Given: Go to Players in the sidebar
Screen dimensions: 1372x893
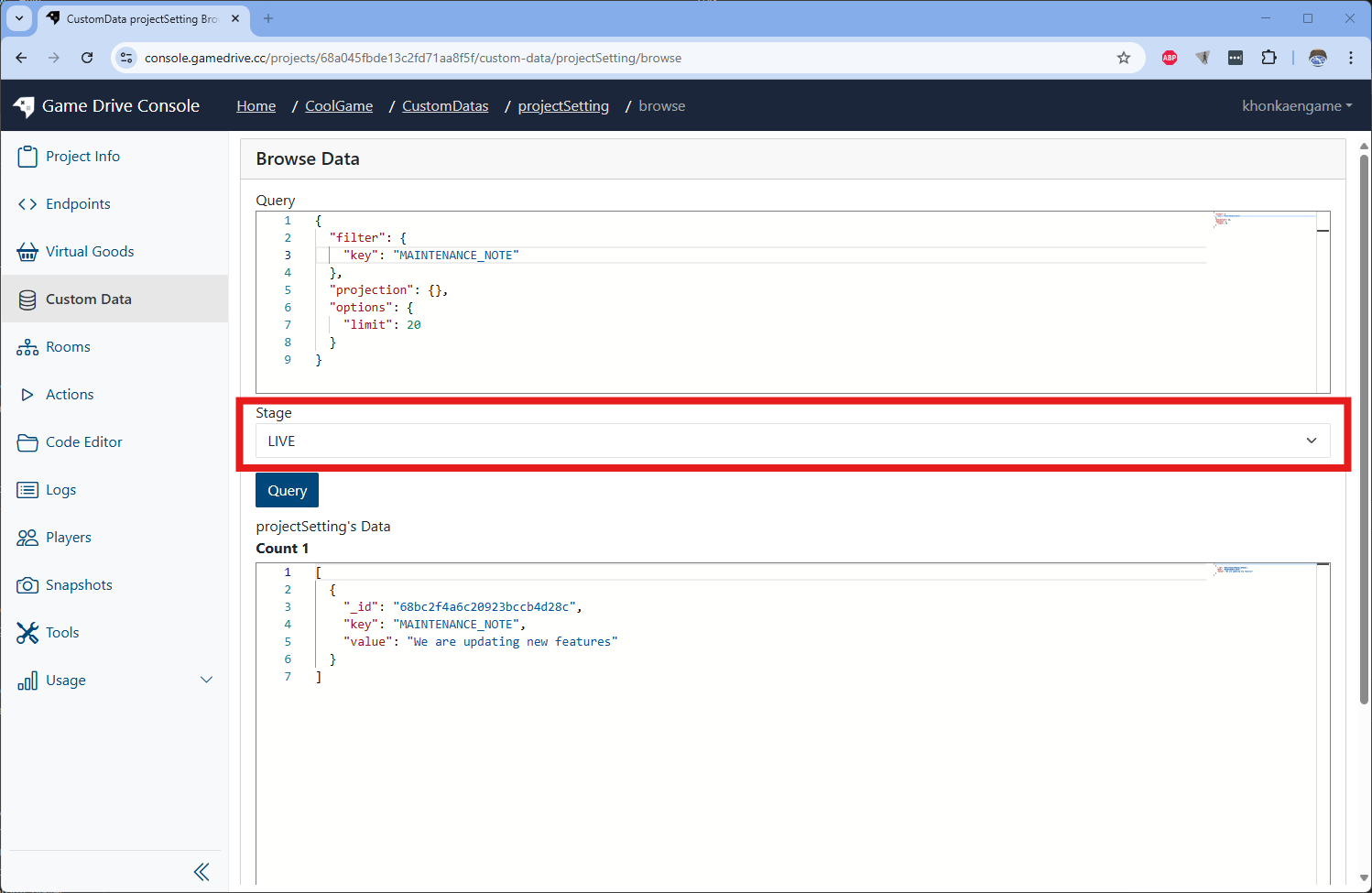Looking at the screenshot, I should click(x=68, y=538).
